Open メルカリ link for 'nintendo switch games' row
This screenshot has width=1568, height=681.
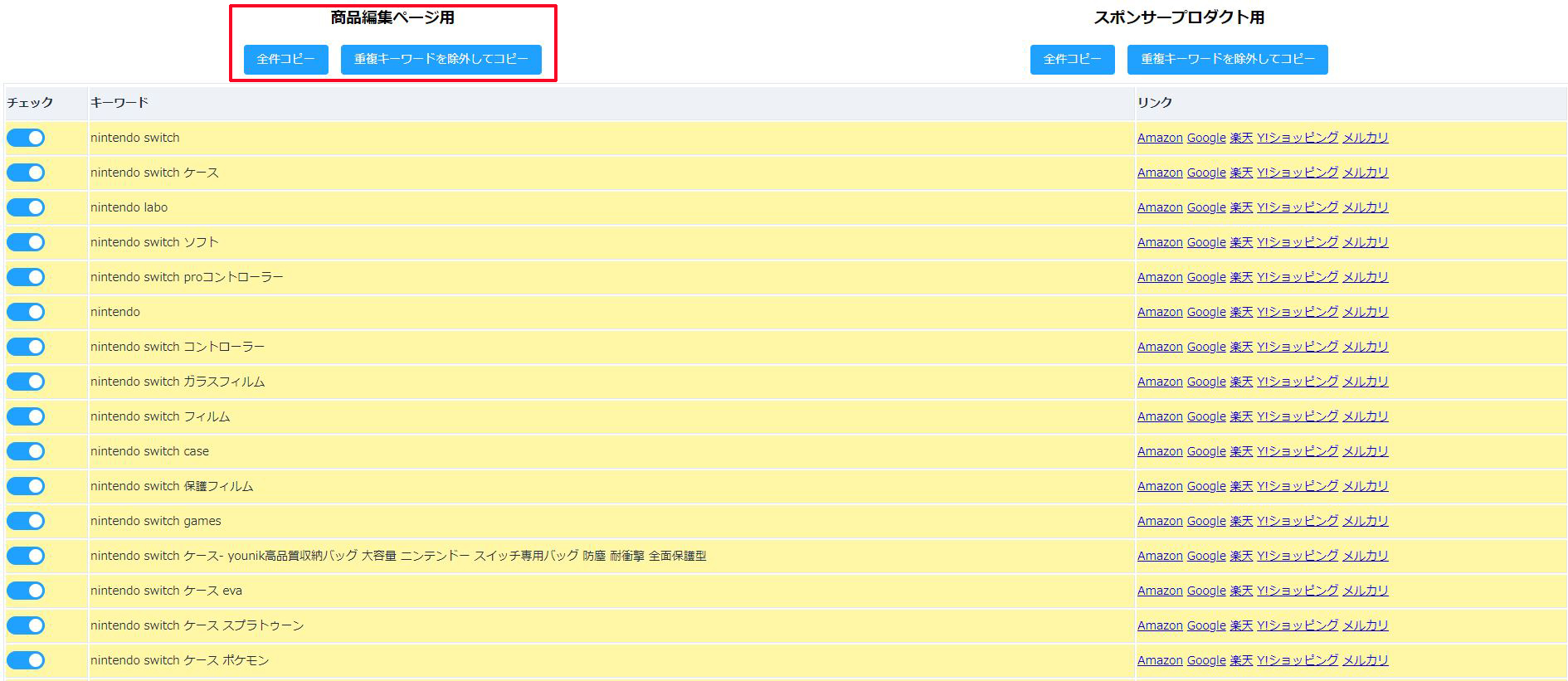coord(1366,521)
